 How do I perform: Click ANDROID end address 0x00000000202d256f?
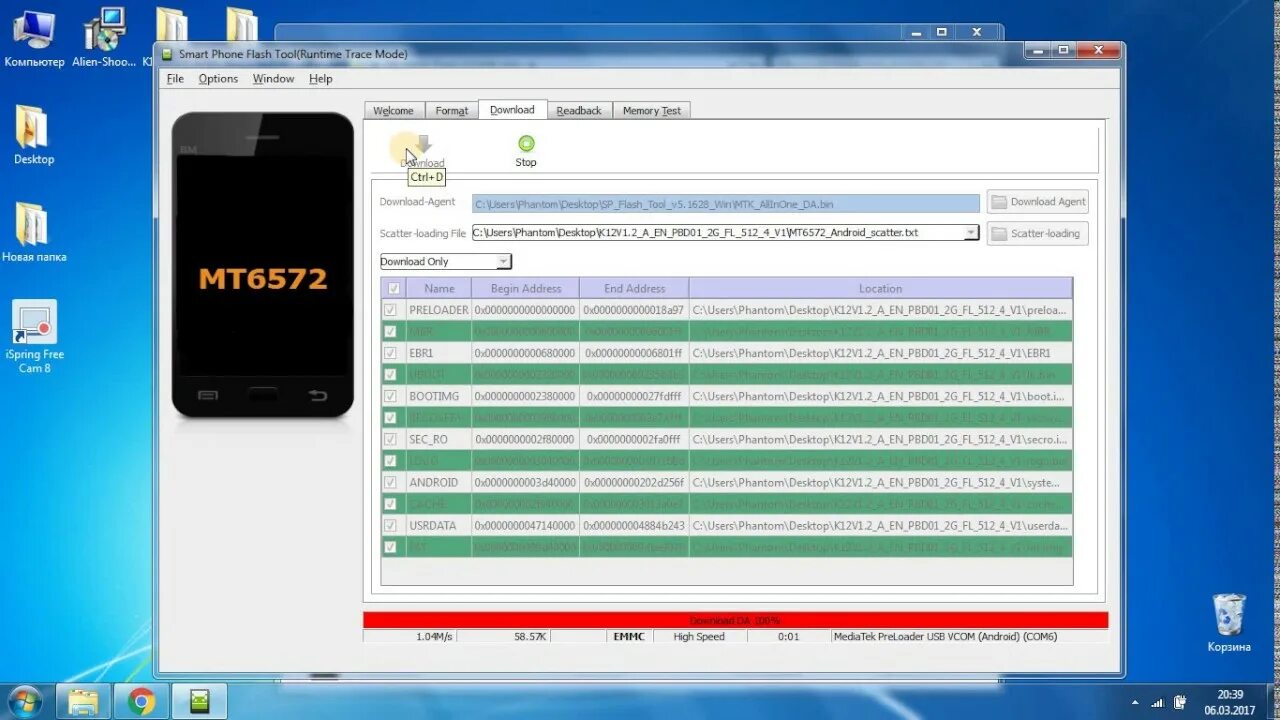[x=634, y=482]
